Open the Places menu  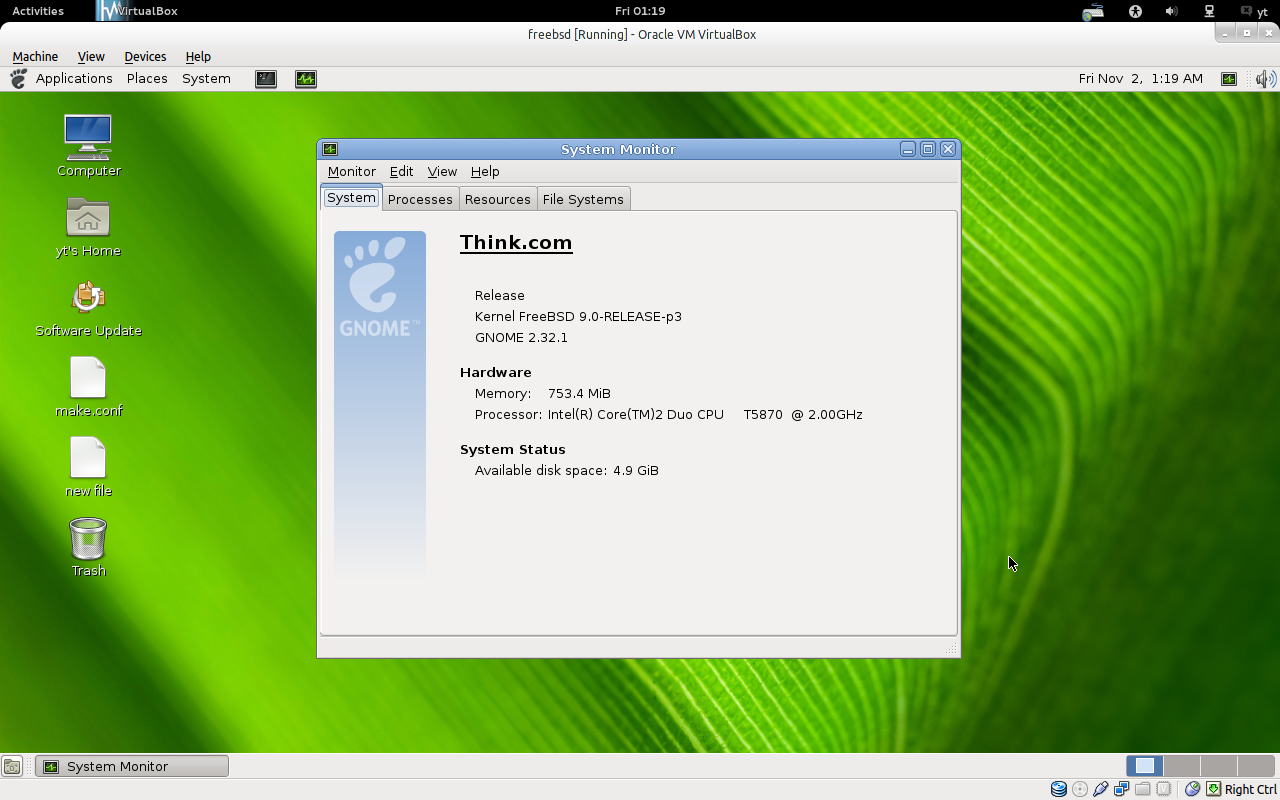tap(147, 79)
